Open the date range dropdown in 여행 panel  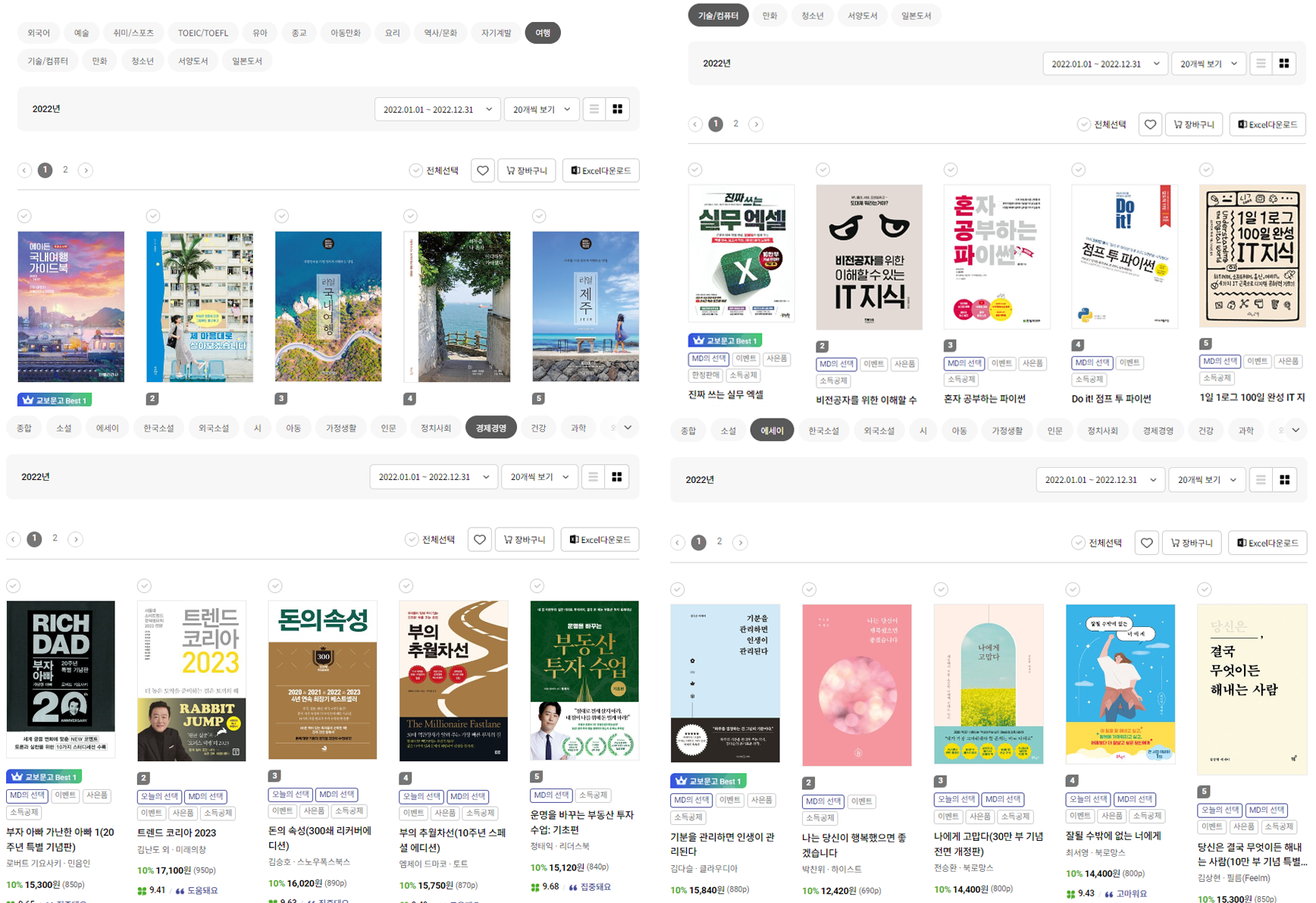click(437, 109)
